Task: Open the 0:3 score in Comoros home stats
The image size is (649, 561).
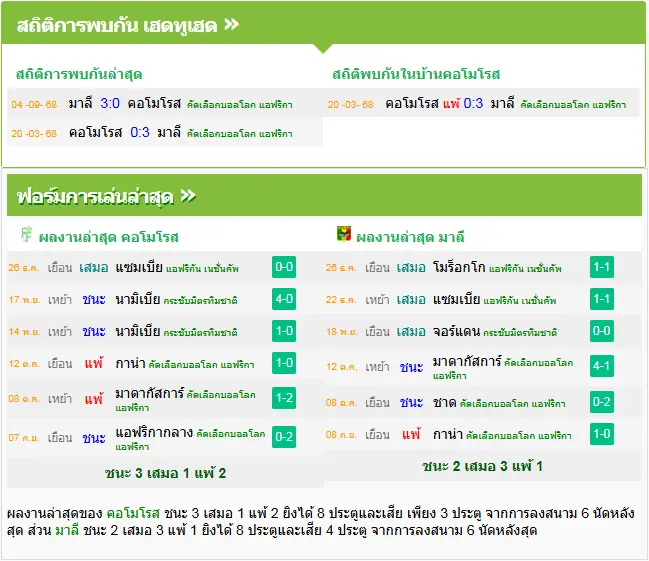Action: click(473, 103)
